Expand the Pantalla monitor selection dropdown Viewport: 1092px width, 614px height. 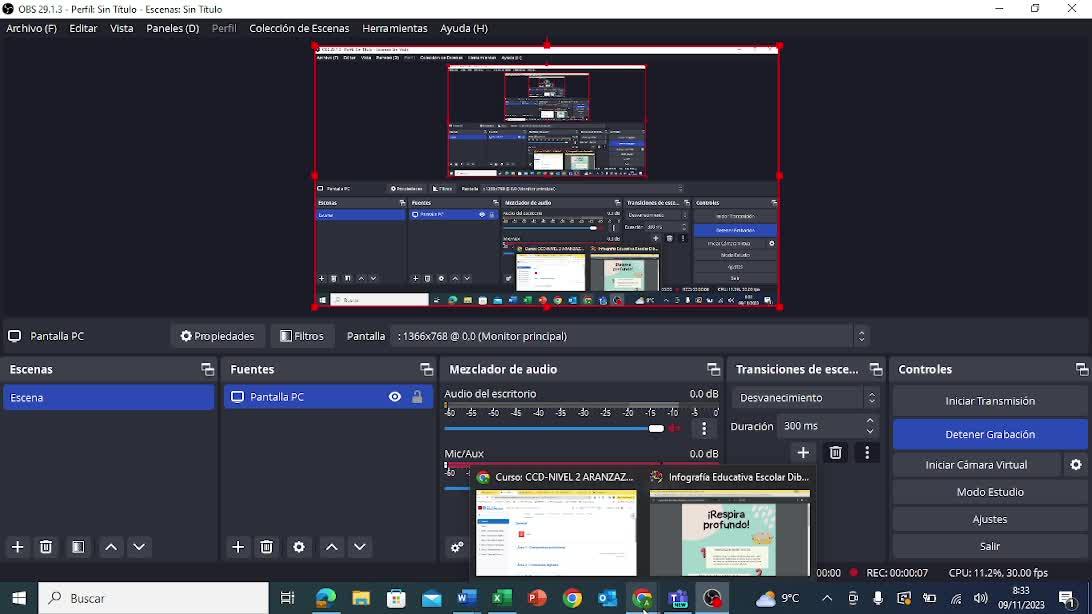tap(861, 336)
